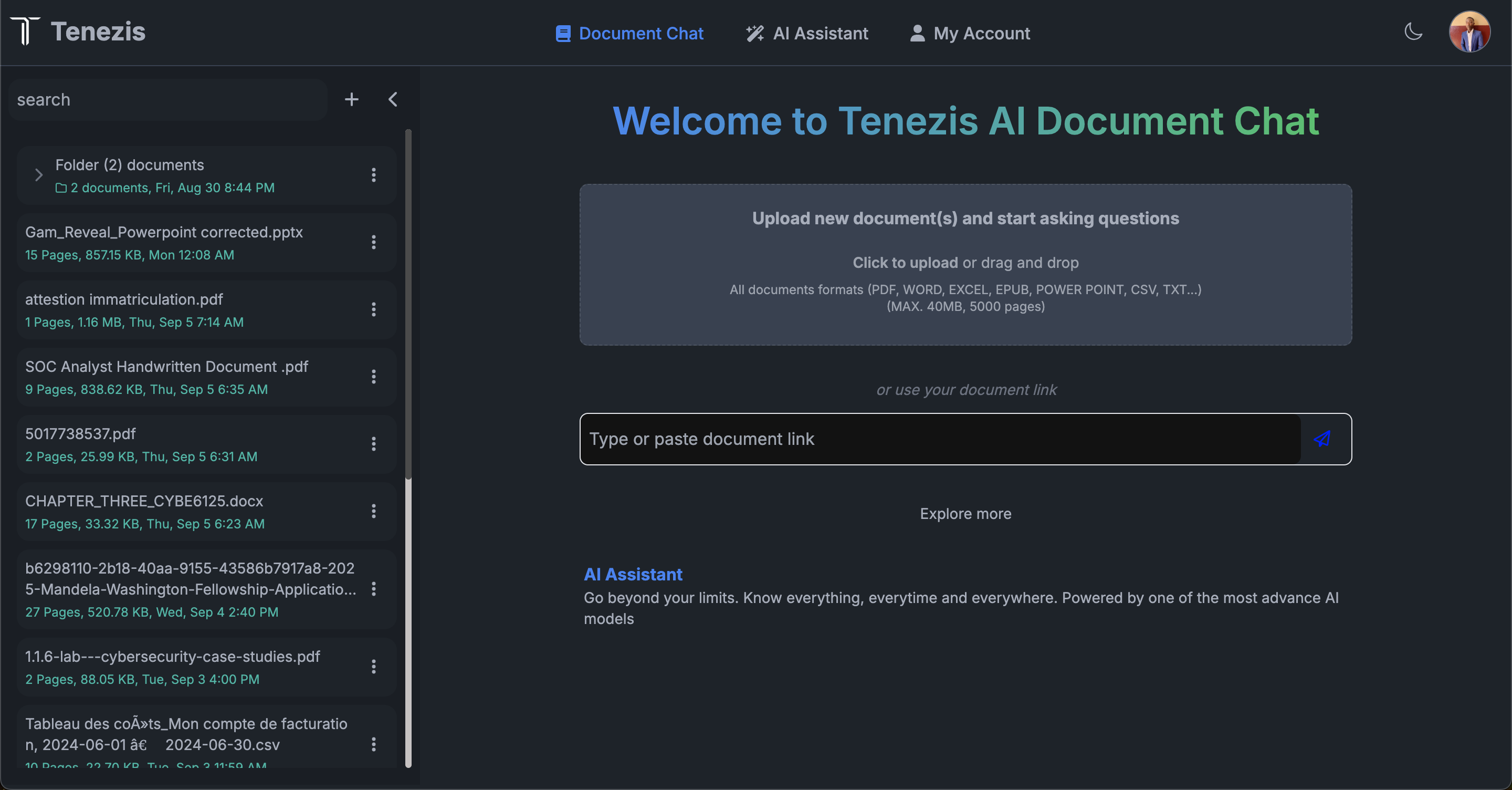
Task: Open three-dot menu for CHAPTER_THREE_CYBE6125.docx
Action: pyautogui.click(x=373, y=511)
